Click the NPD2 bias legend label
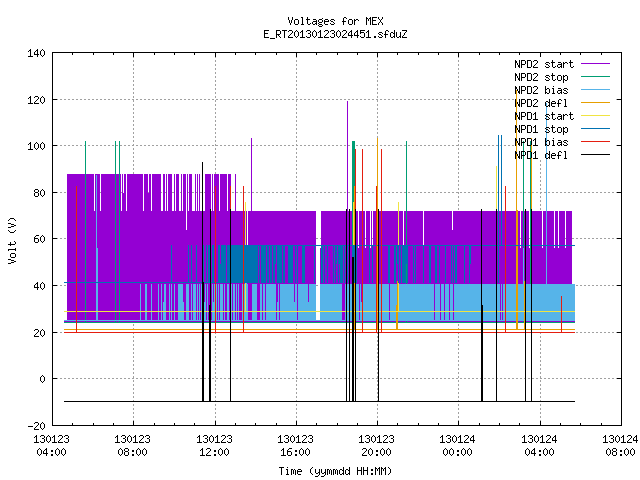Screen dimensions: 640x480 (541, 90)
